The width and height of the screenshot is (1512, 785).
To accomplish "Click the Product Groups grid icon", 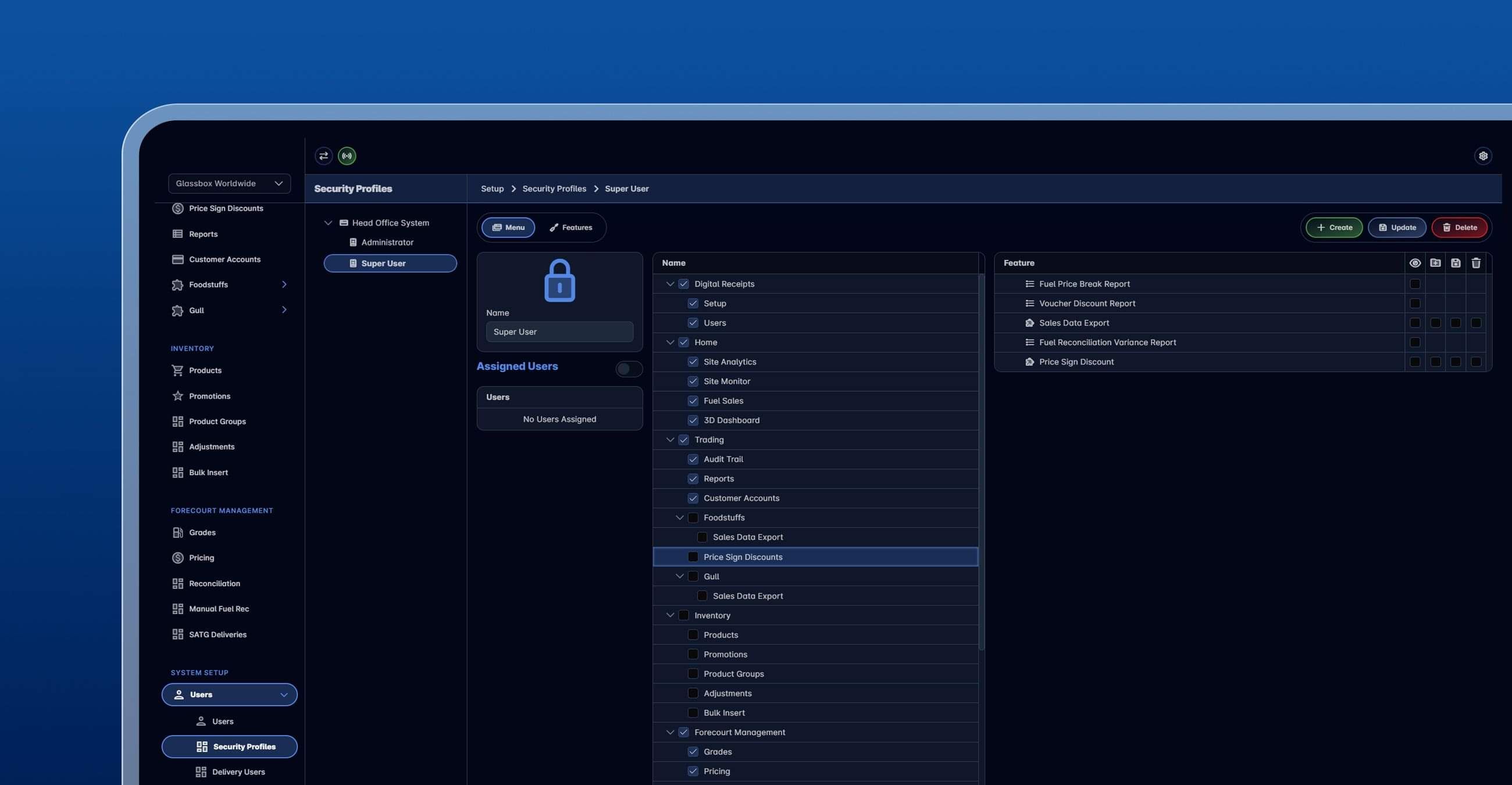I will 177,421.
